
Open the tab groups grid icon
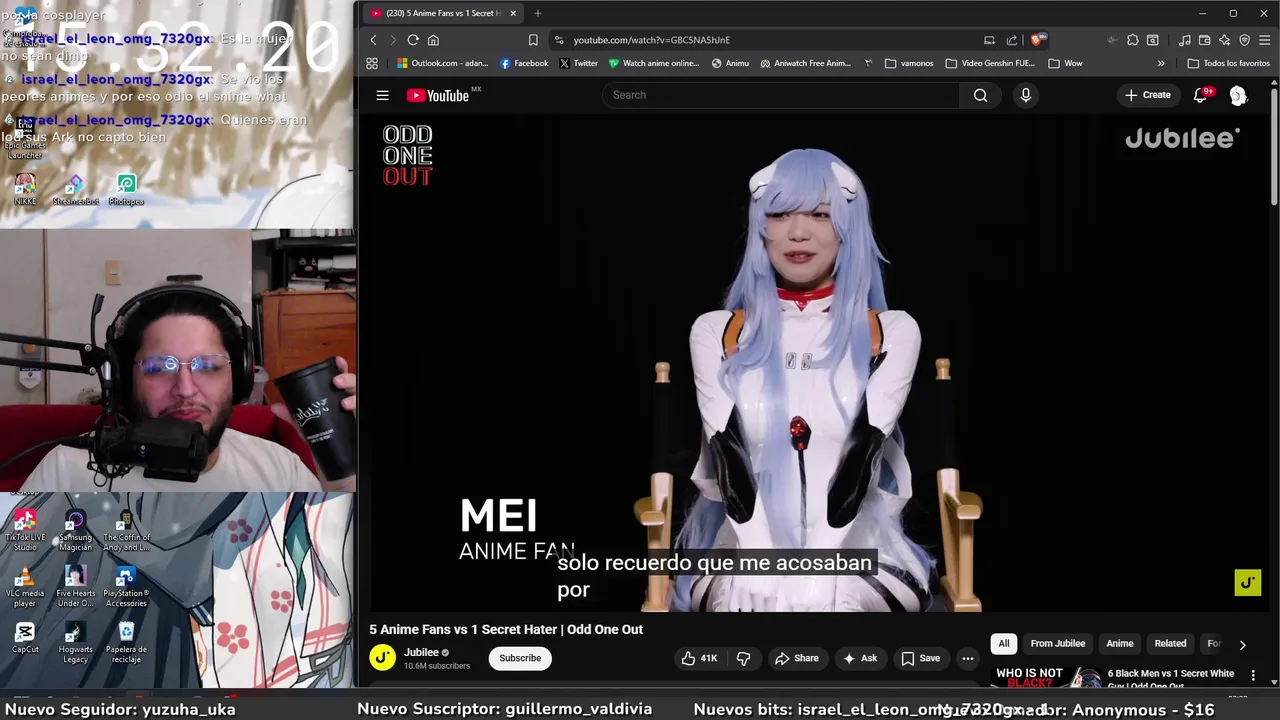point(372,63)
